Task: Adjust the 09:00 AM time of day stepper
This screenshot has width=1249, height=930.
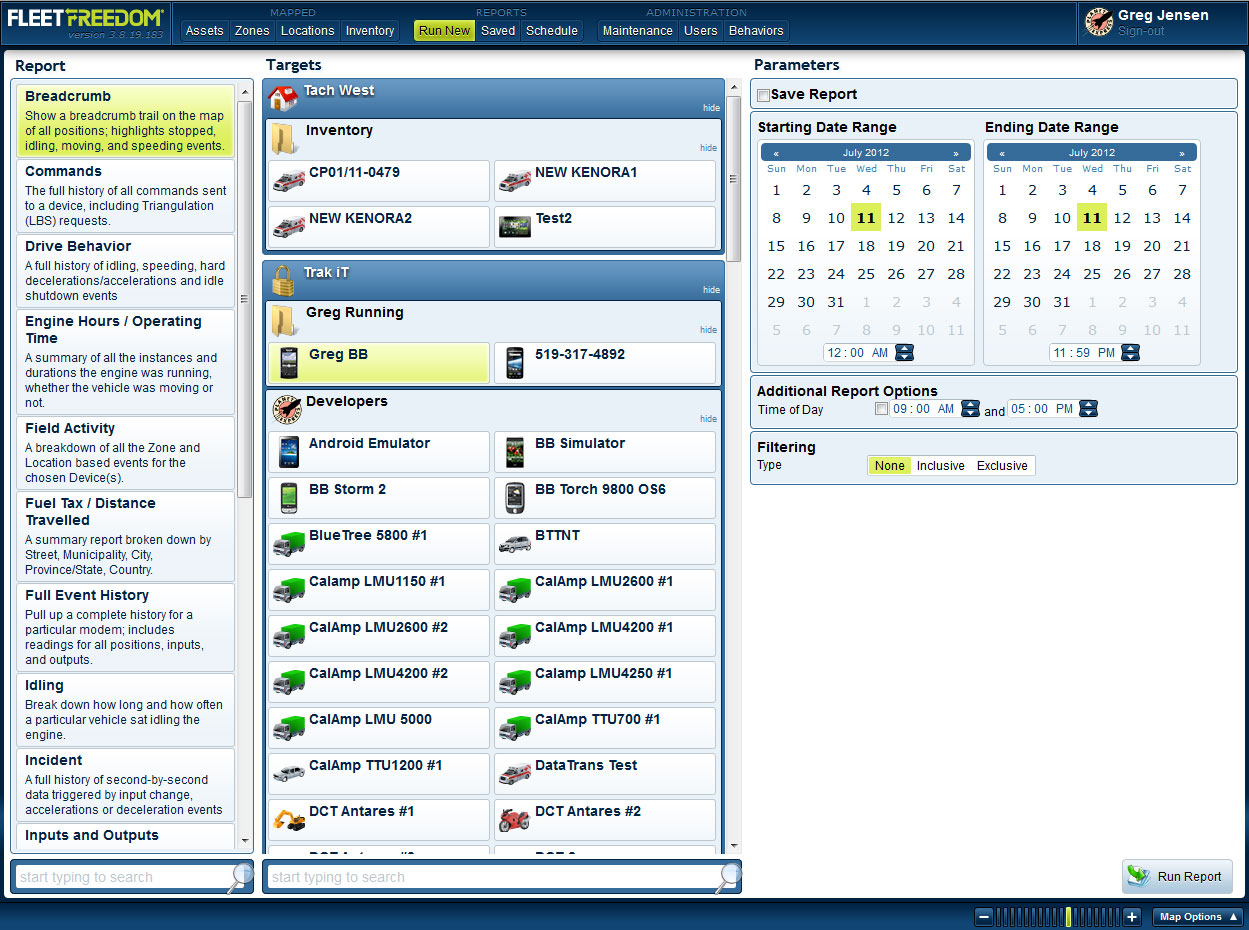Action: (x=970, y=409)
